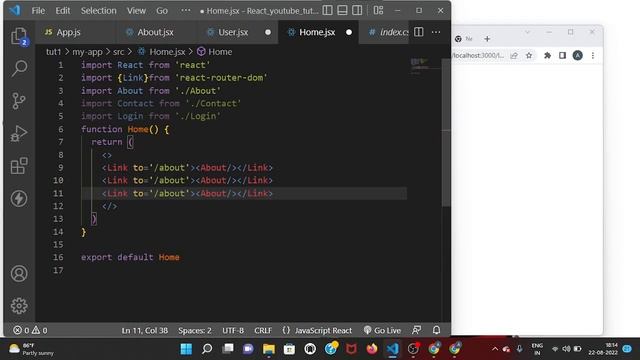Open errors and warnings in status bar
The height and width of the screenshot is (360, 640).
pos(30,330)
